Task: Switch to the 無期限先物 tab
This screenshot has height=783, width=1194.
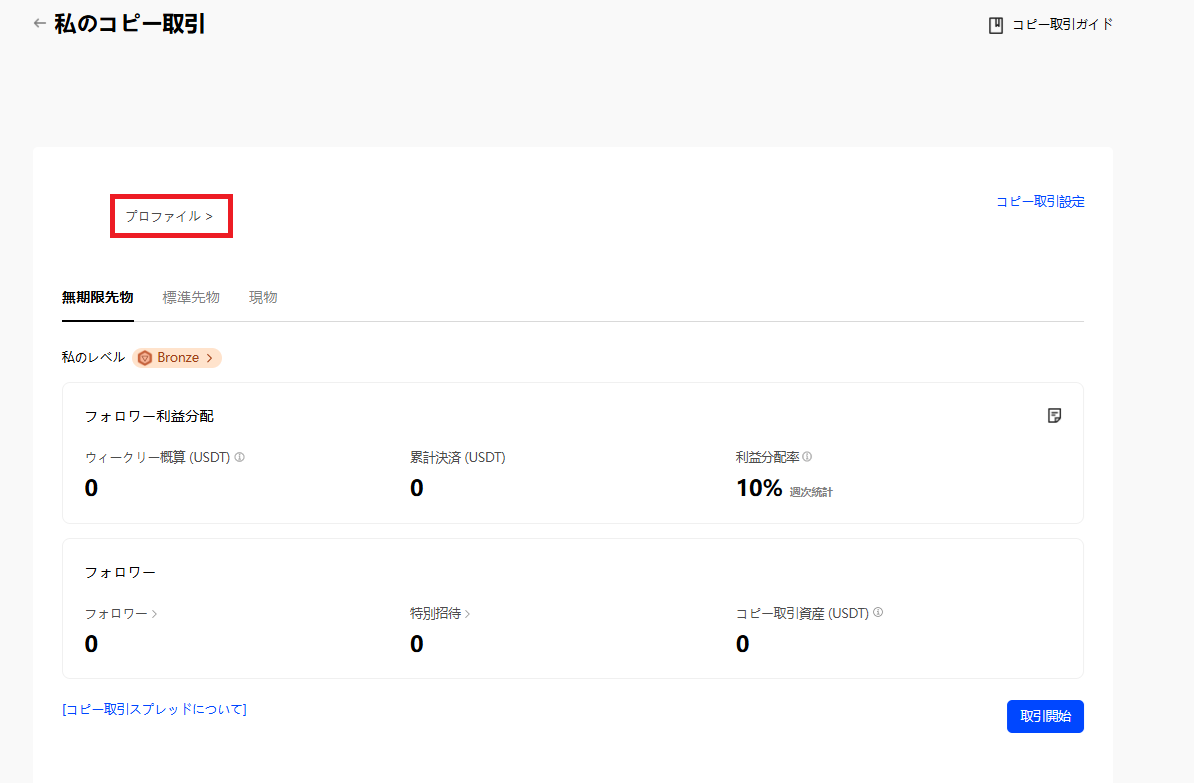Action: click(97, 297)
